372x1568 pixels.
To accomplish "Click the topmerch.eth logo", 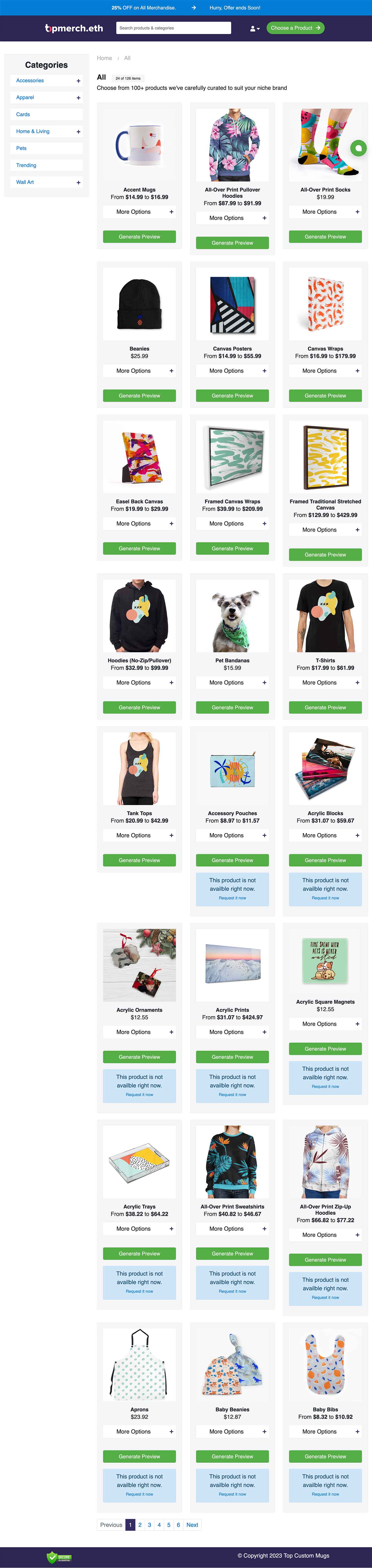I will (74, 28).
